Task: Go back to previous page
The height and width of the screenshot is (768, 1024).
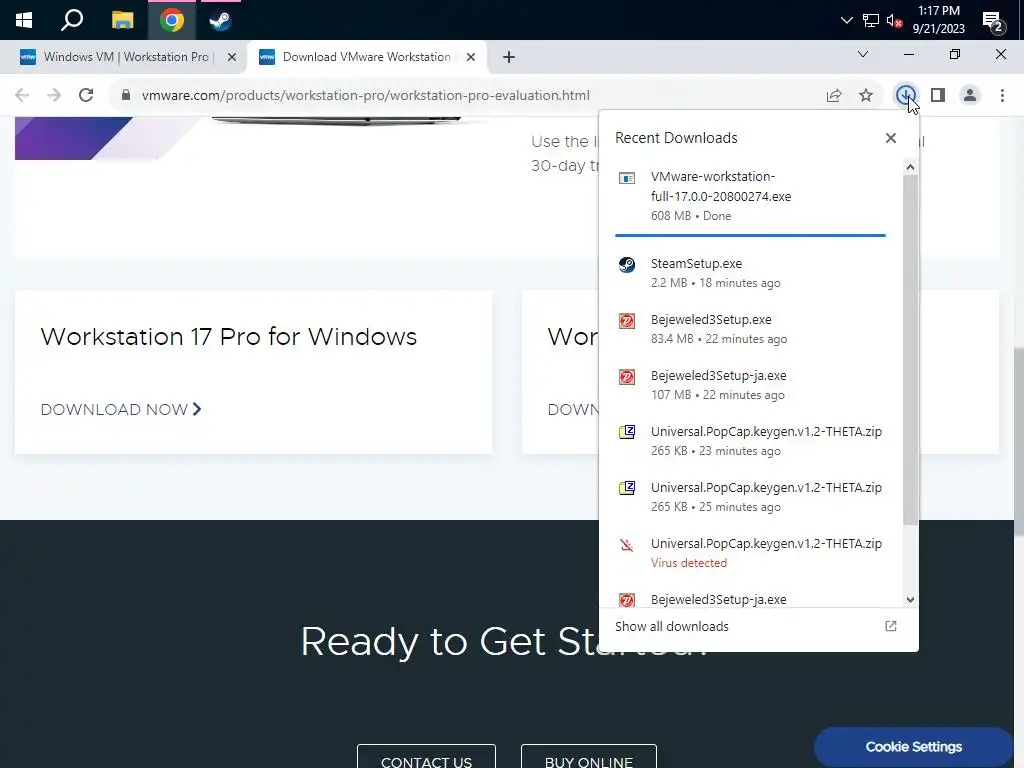Action: click(22, 95)
